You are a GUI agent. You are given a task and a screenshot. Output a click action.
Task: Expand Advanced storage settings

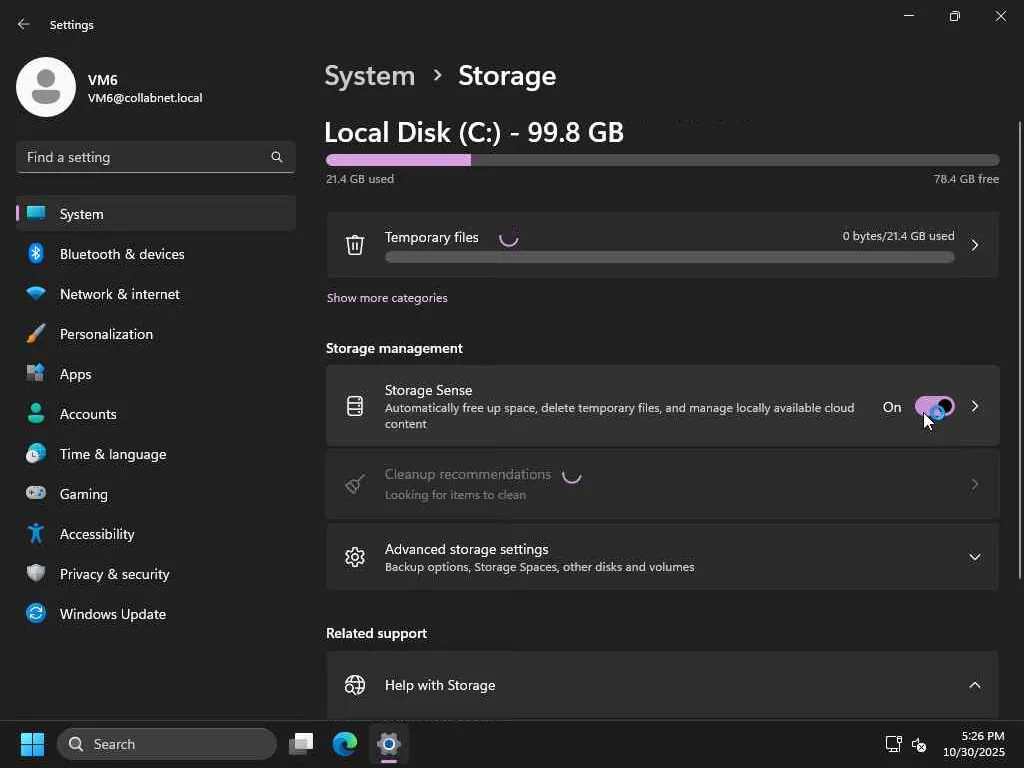974,557
